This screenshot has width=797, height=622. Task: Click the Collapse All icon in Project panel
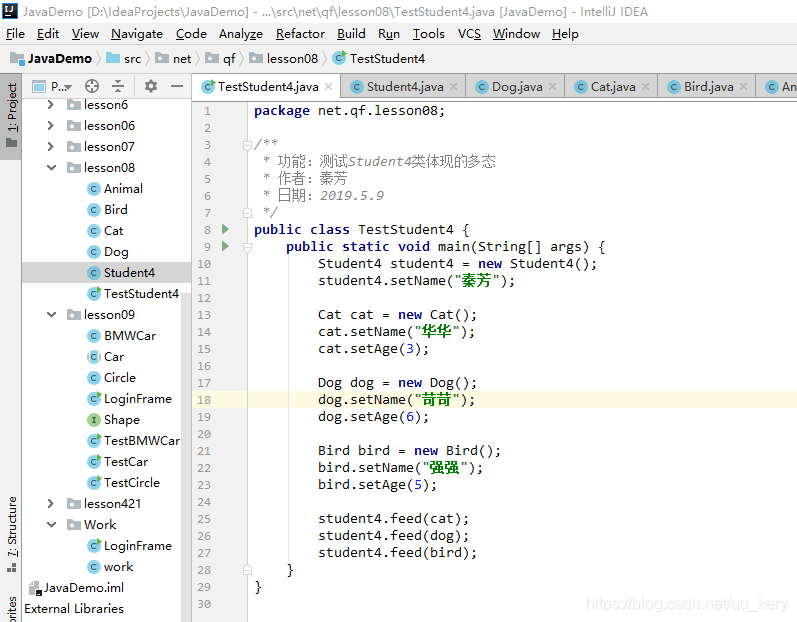coord(118,86)
